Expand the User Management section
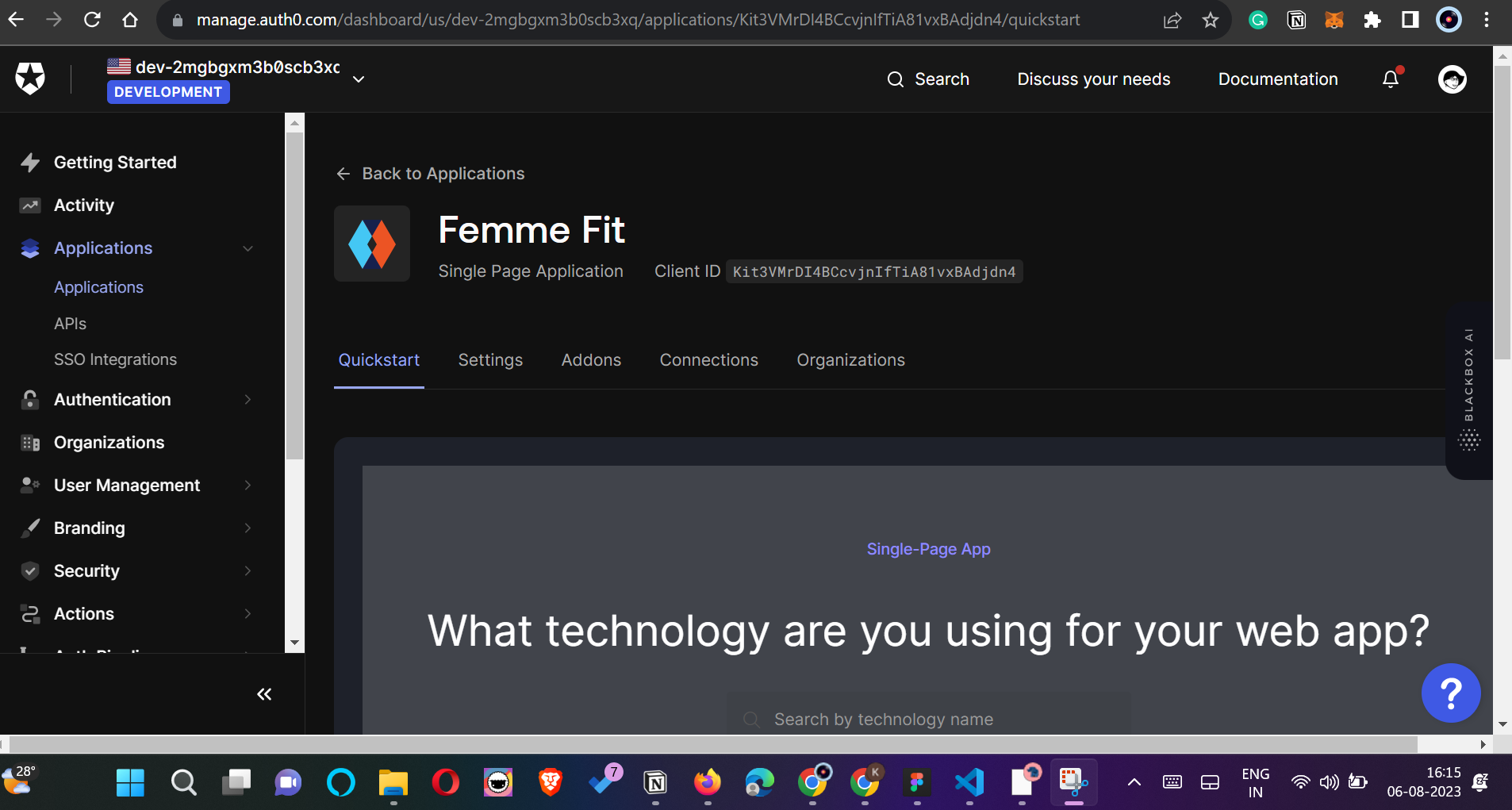The image size is (1512, 810). (x=248, y=485)
